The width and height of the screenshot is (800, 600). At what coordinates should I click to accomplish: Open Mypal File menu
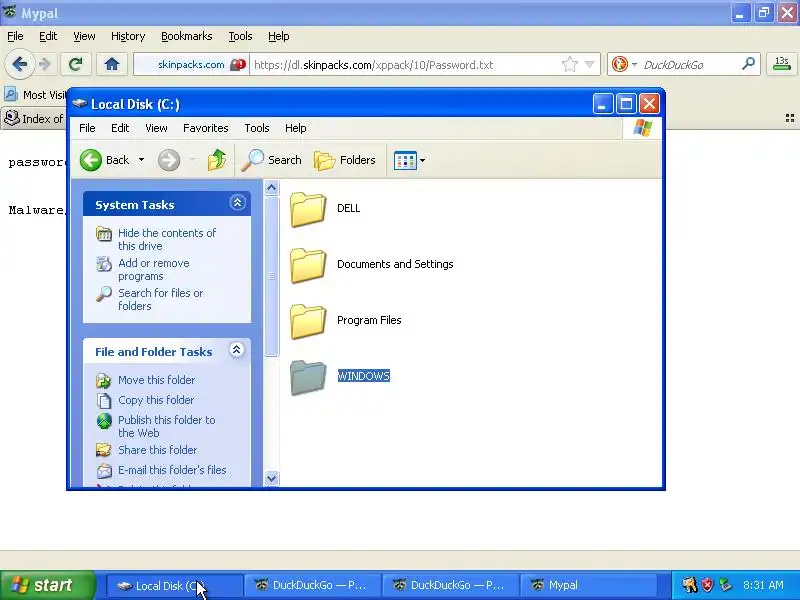(15, 36)
